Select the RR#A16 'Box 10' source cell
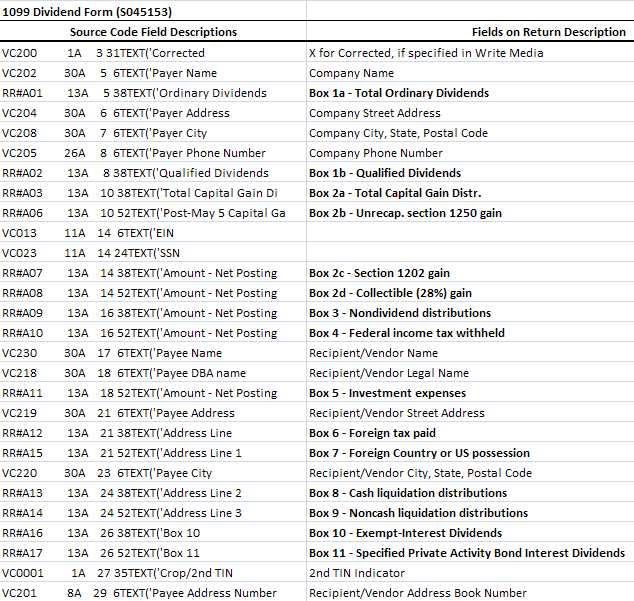 pyautogui.click(x=153, y=533)
